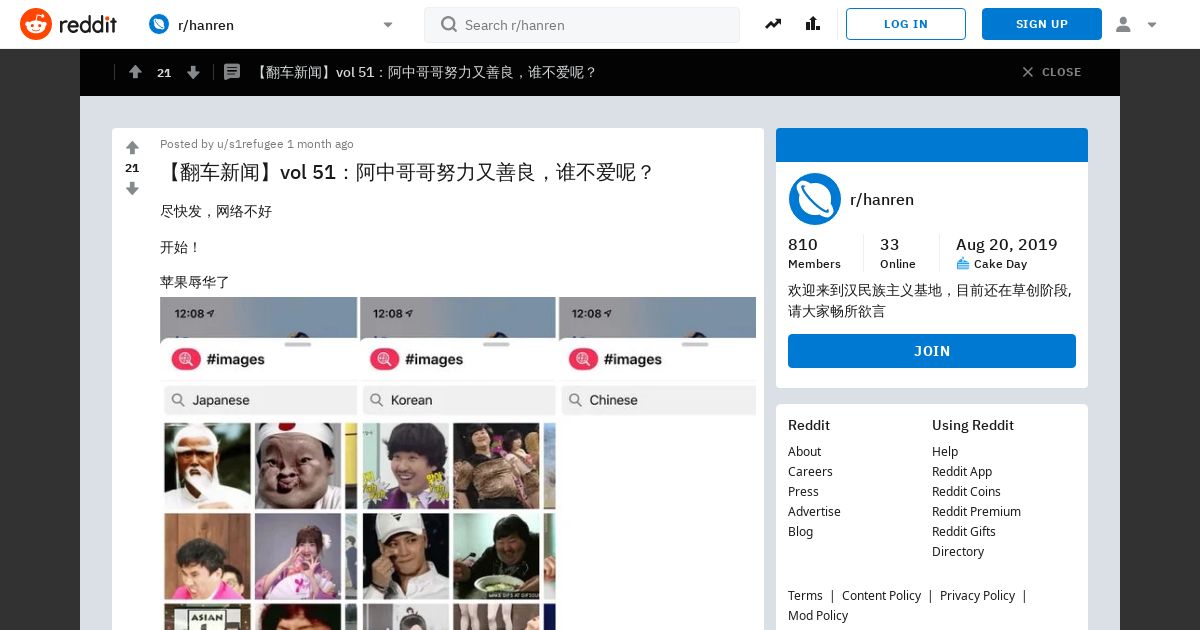Image resolution: width=1200 pixels, height=630 pixels.
Task: Open the Advertise footer link
Action: [814, 511]
